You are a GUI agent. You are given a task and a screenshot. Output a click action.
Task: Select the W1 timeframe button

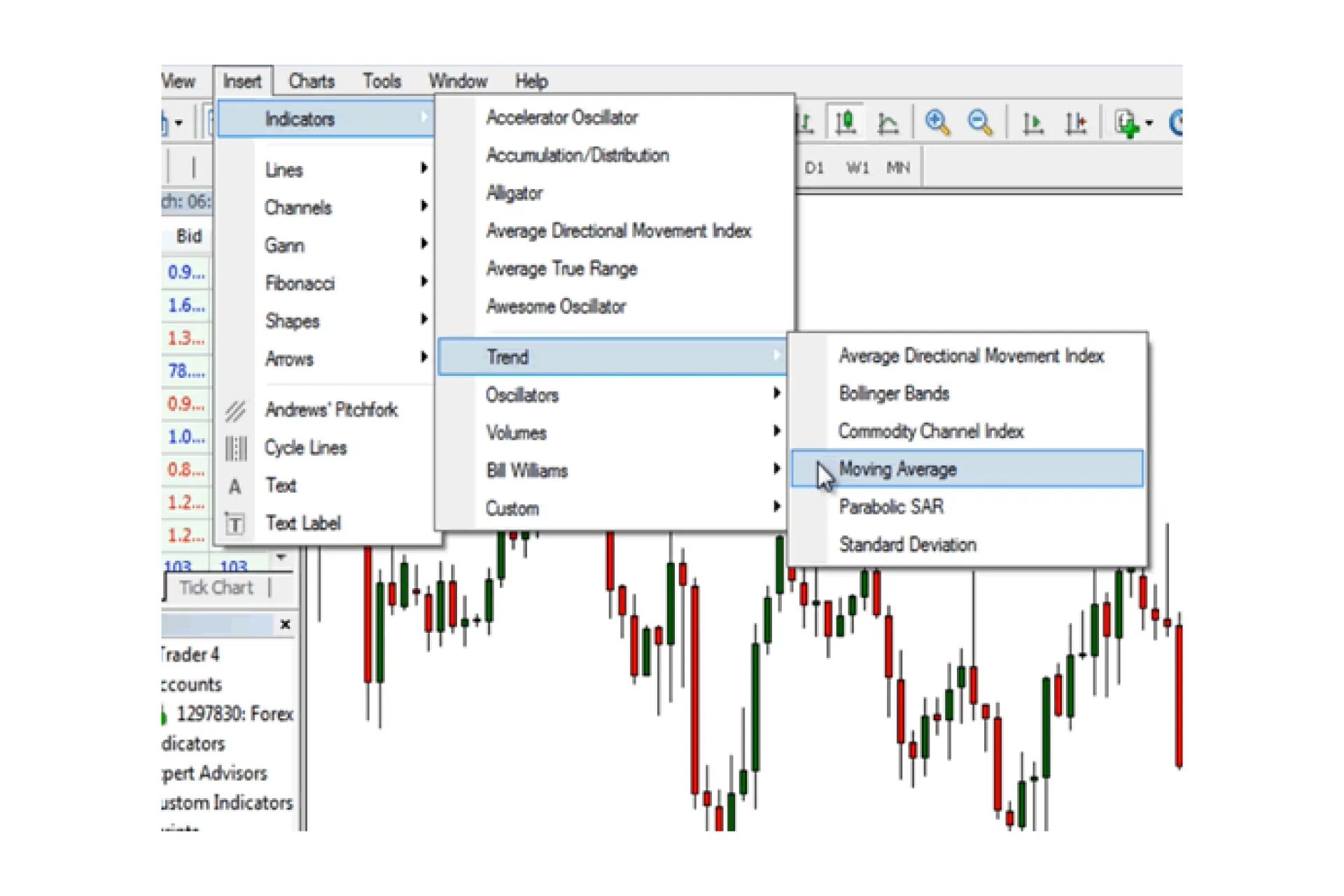pos(857,168)
